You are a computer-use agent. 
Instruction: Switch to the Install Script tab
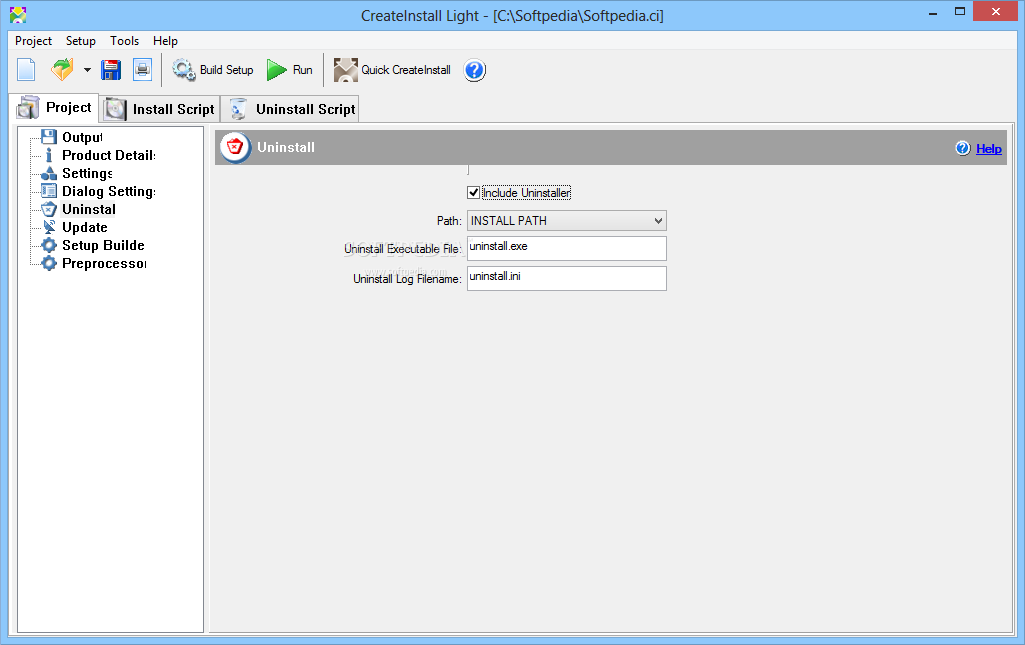click(x=160, y=109)
